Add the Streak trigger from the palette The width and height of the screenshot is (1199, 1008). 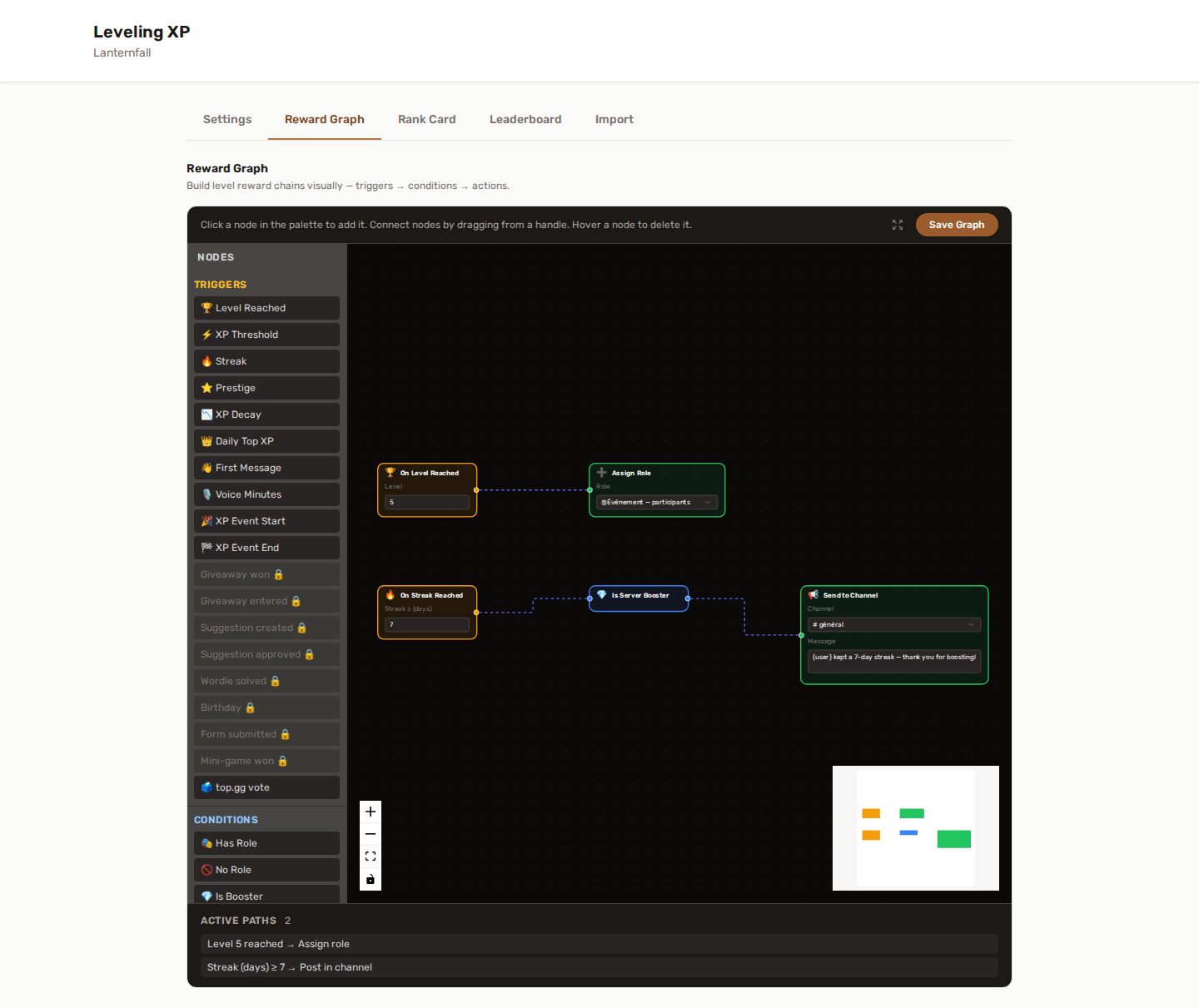click(266, 361)
